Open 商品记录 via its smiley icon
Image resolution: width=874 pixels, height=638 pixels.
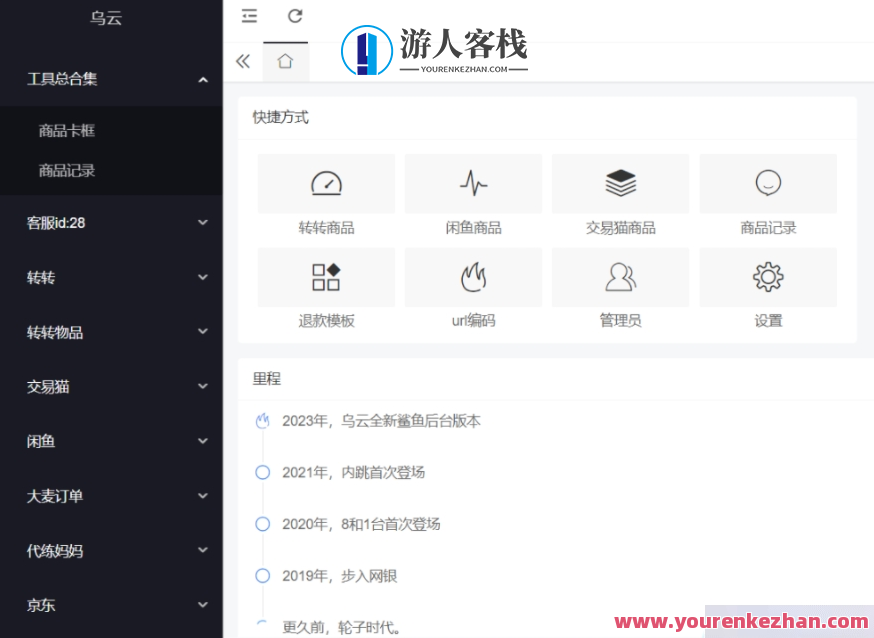click(x=767, y=183)
